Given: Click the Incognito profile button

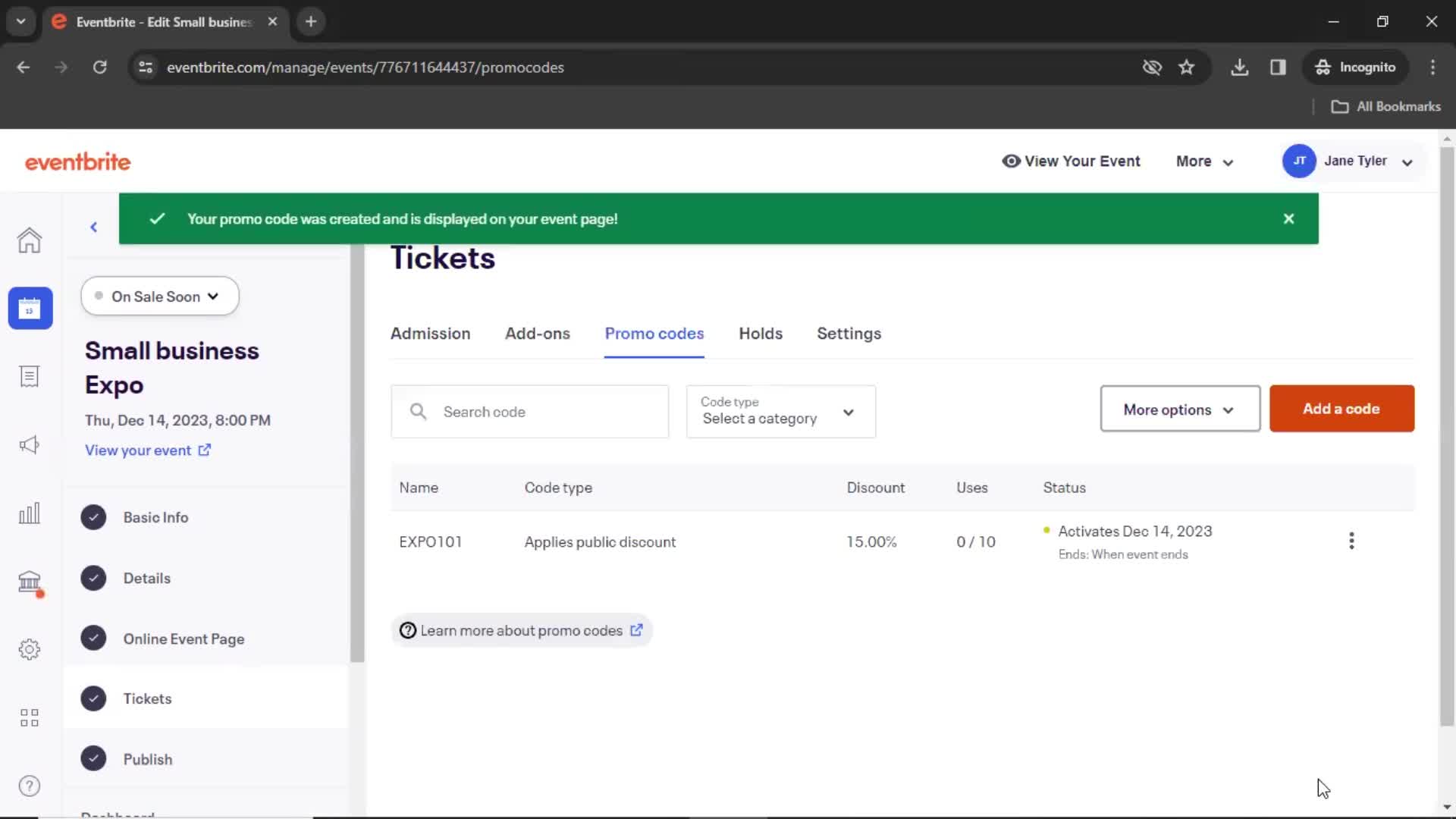Looking at the screenshot, I should point(1355,67).
